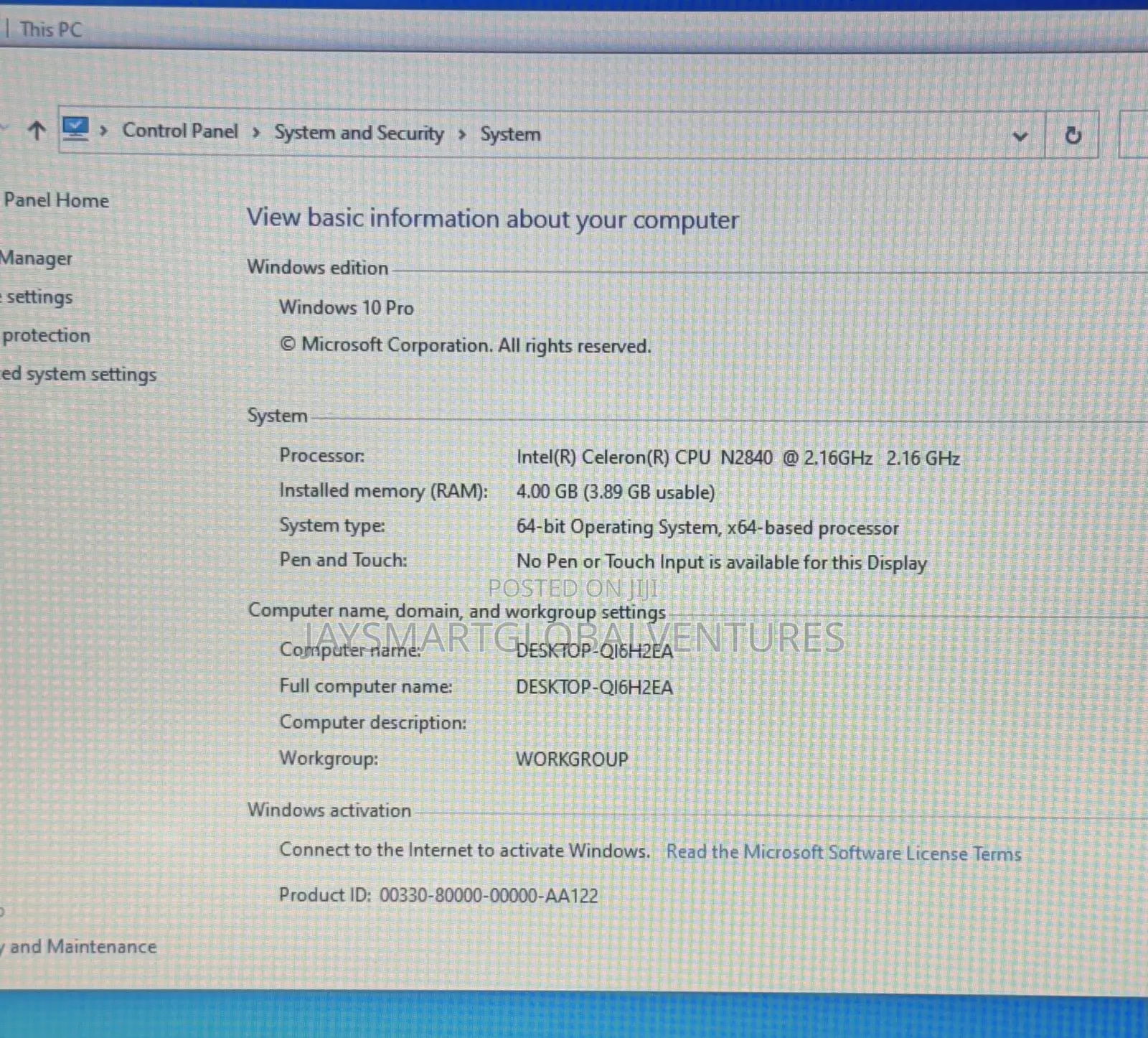This screenshot has width=1148, height=1038.
Task: Open Device Manager link in sidebar
Action: (36, 258)
